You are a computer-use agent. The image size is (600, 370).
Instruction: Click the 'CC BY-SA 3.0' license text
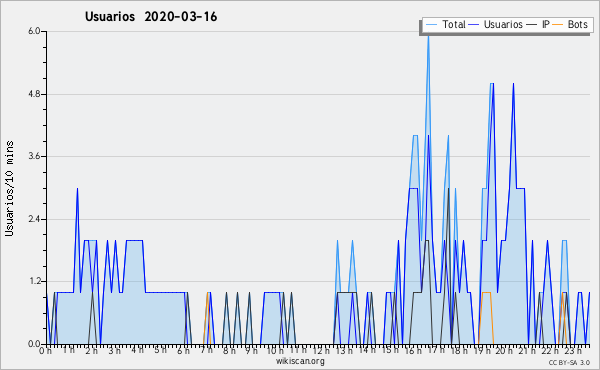click(569, 362)
